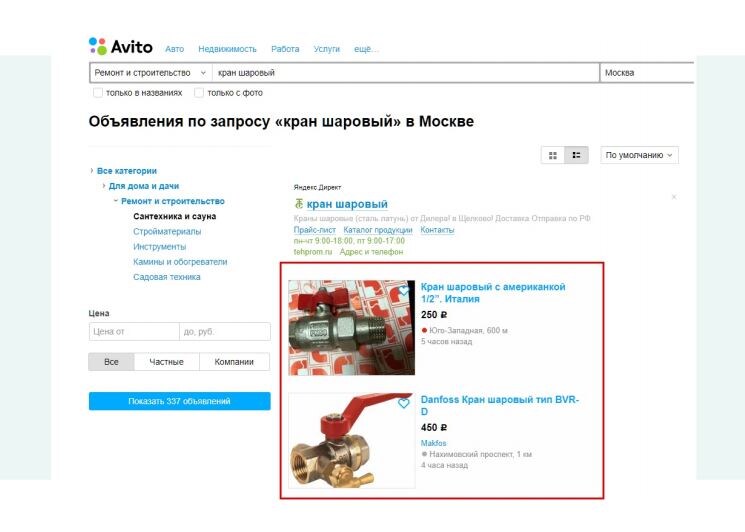Select 'Компании' seller filter
This screenshot has width=745, height=532.
pos(234,361)
